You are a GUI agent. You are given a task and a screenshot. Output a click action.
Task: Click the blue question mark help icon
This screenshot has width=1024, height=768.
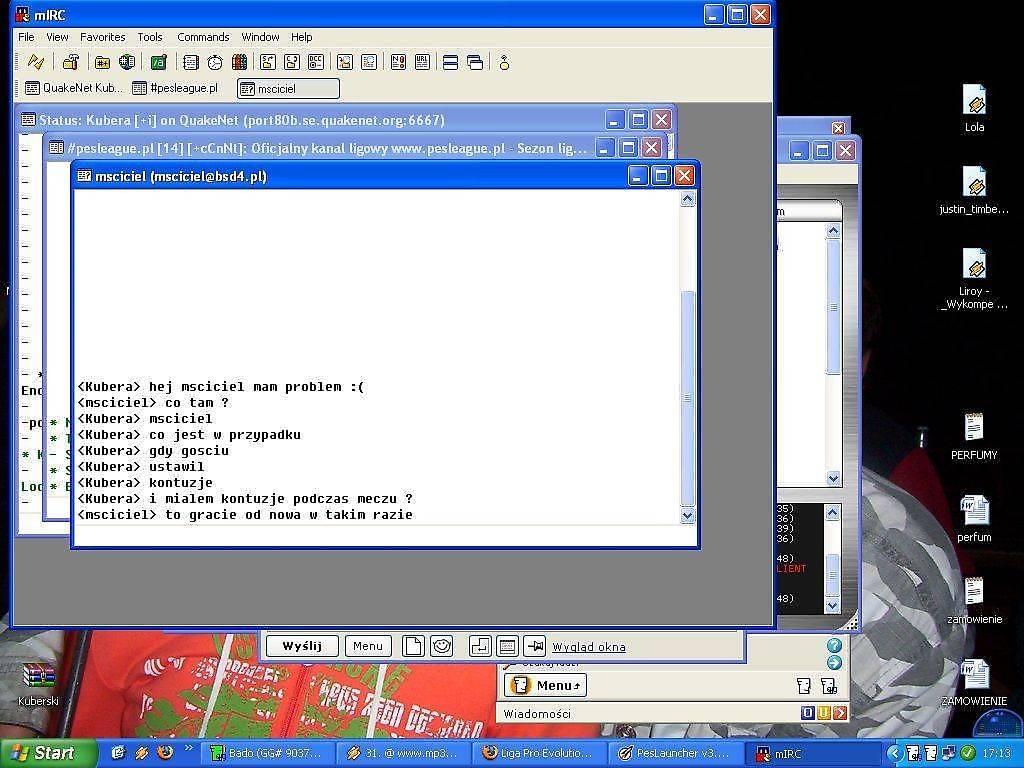(x=835, y=645)
